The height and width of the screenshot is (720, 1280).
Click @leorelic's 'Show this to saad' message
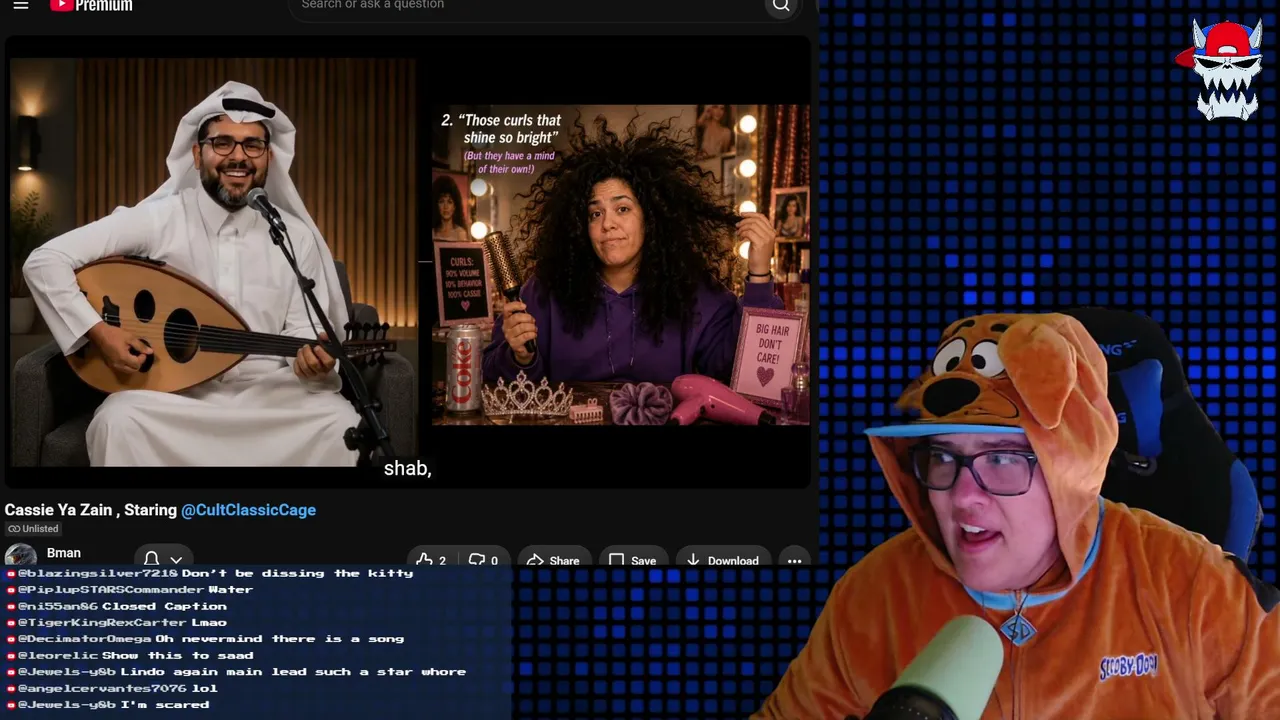click(x=130, y=655)
